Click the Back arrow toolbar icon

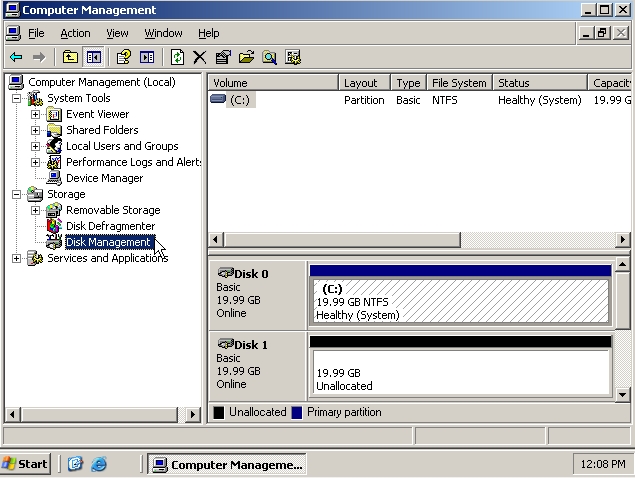tap(16, 57)
